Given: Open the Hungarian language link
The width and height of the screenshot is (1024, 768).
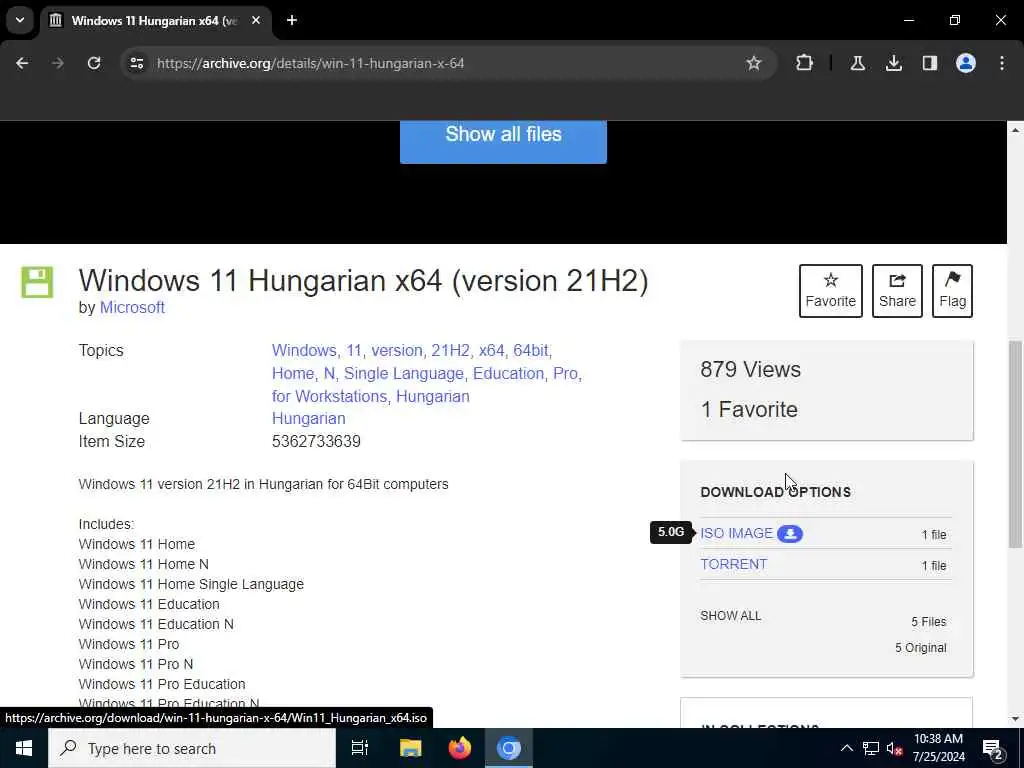Looking at the screenshot, I should click(308, 419).
